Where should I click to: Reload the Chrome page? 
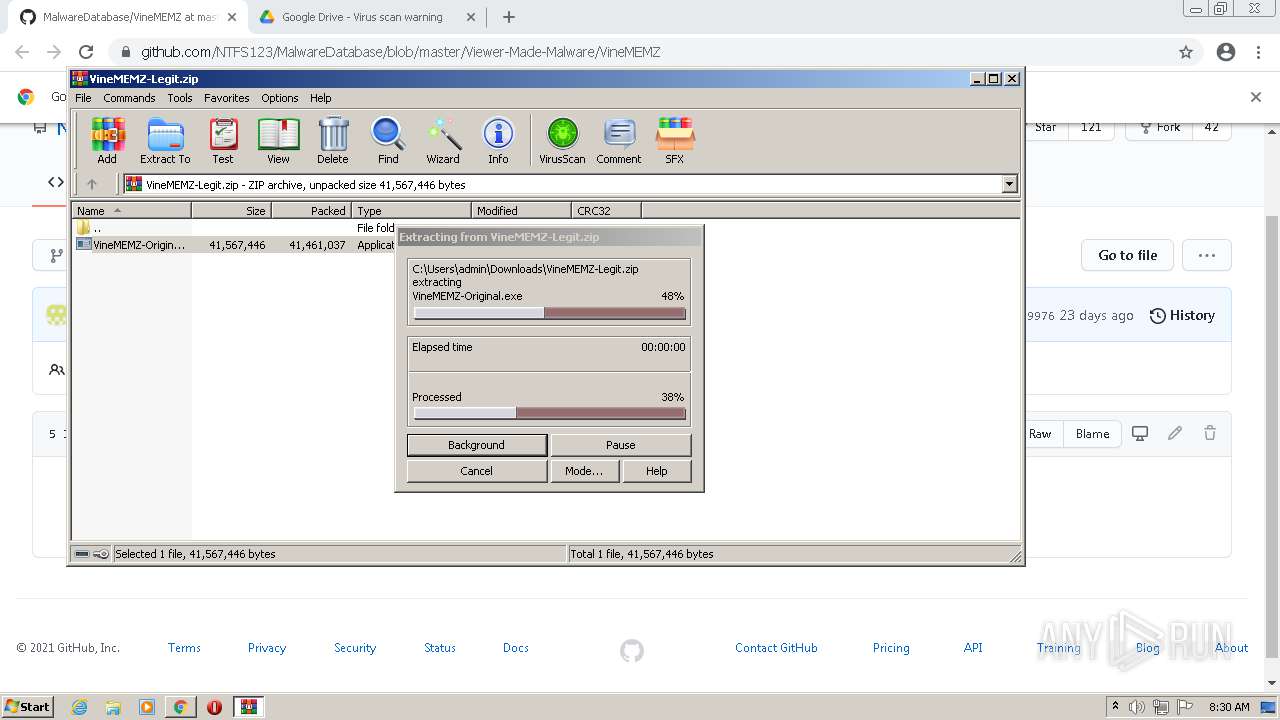coord(86,52)
